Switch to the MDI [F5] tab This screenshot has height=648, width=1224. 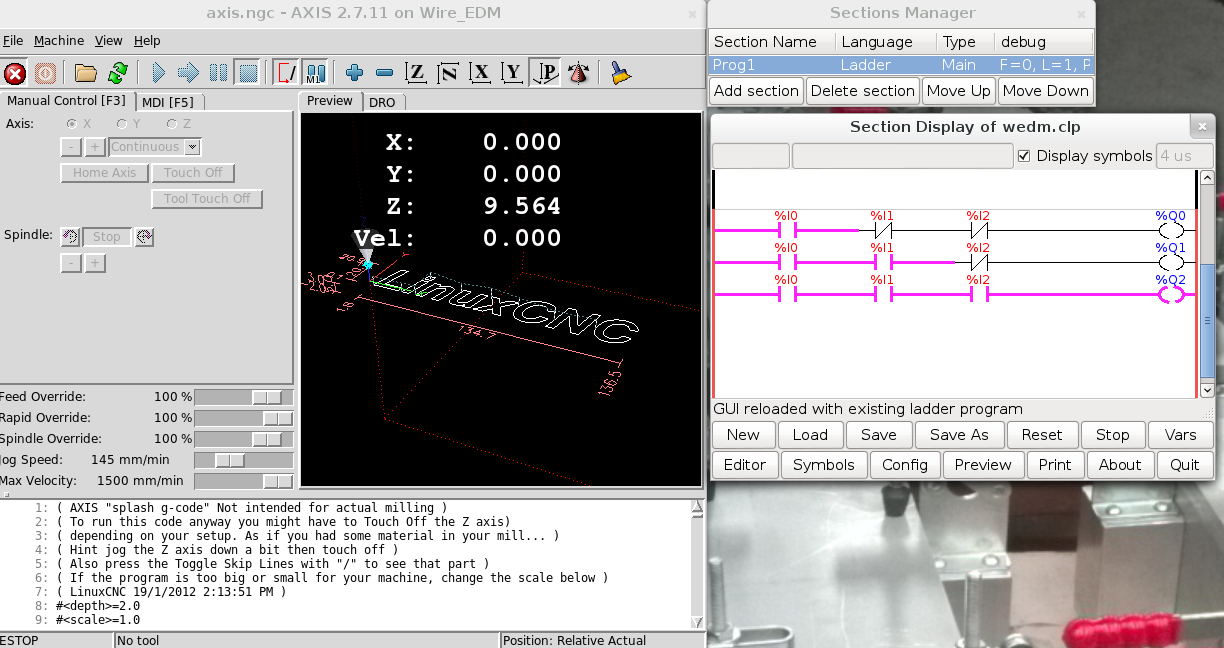point(167,102)
